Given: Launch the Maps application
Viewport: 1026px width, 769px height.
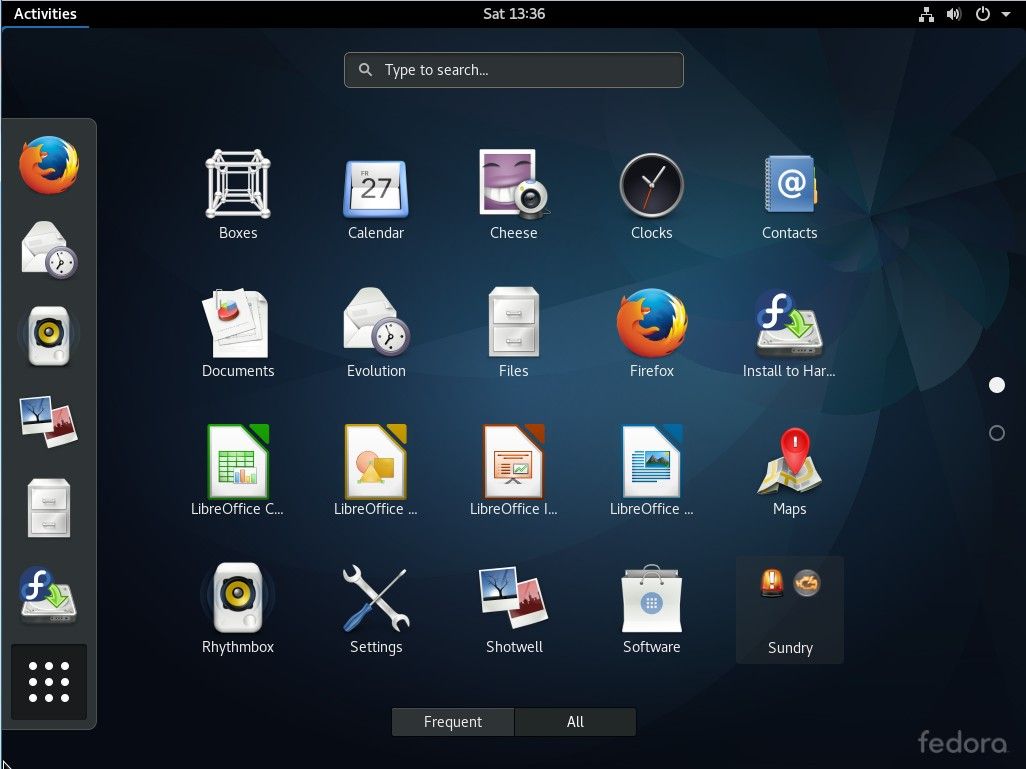Looking at the screenshot, I should [790, 471].
